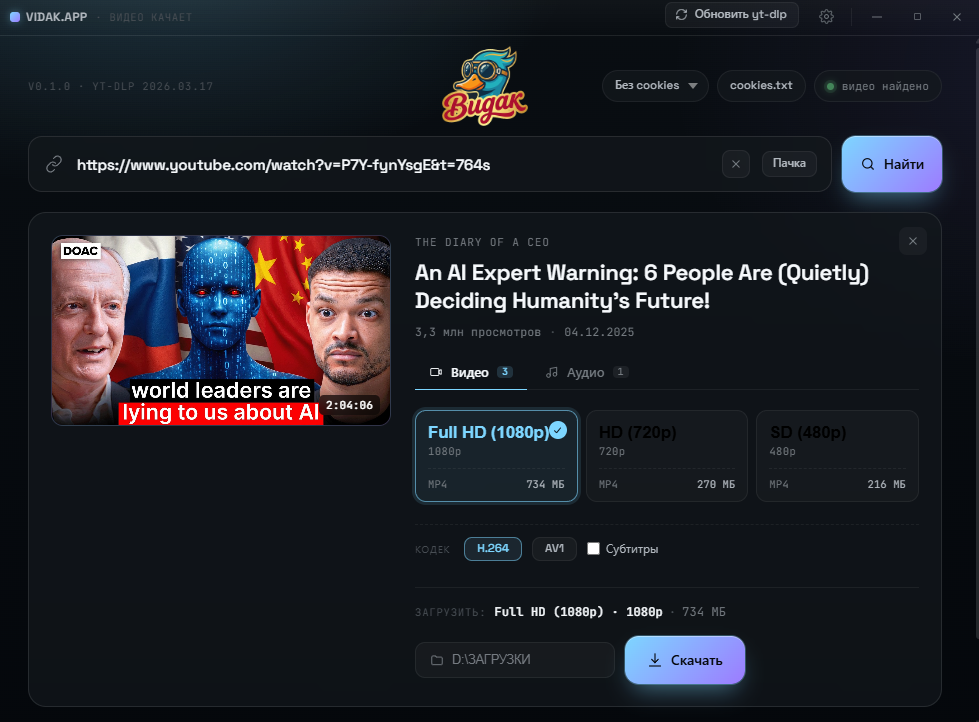This screenshot has height=722, width=979.
Task: Click the video title text
Action: tap(642, 287)
